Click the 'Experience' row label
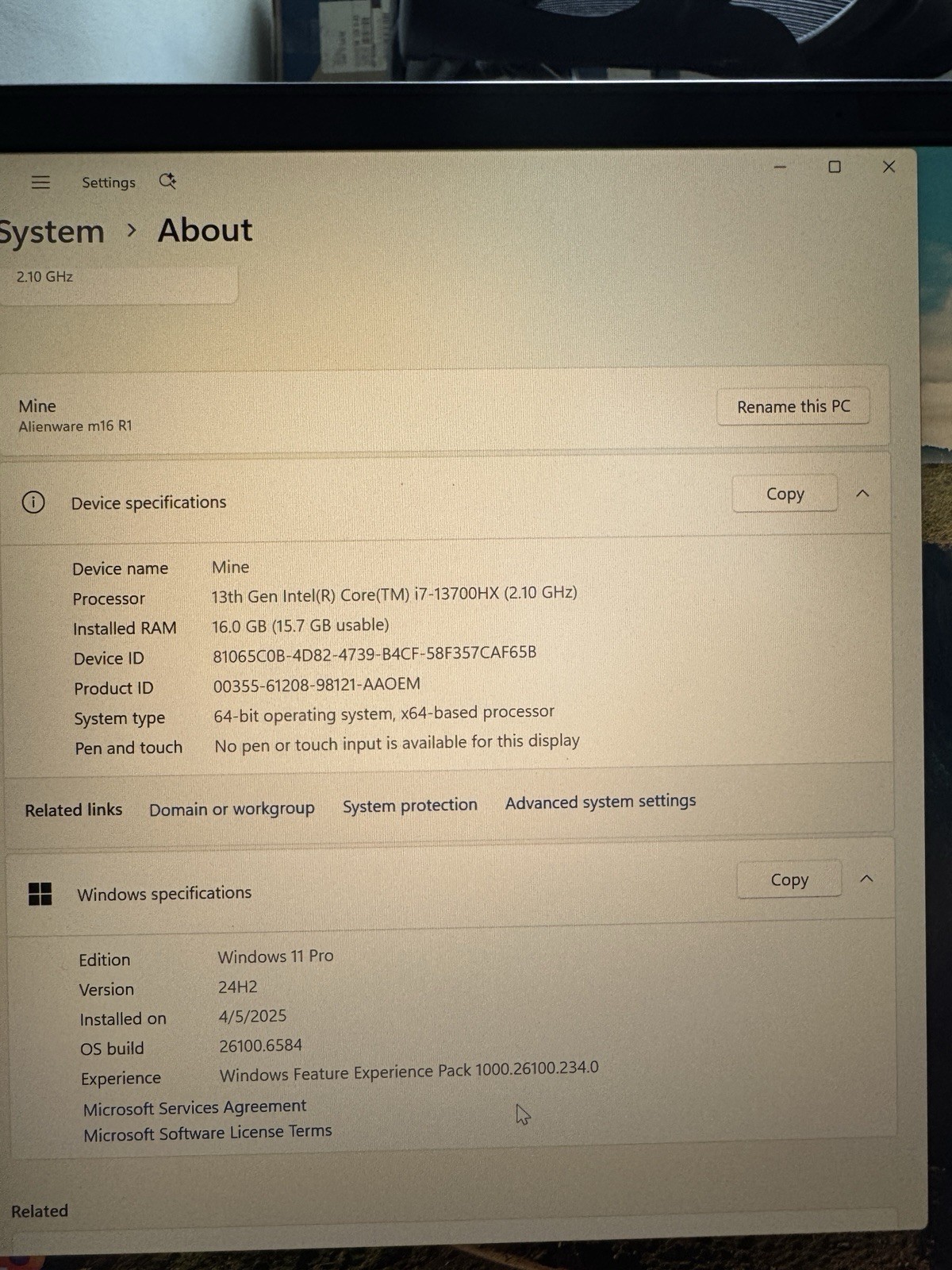Image resolution: width=952 pixels, height=1270 pixels. 121,1079
